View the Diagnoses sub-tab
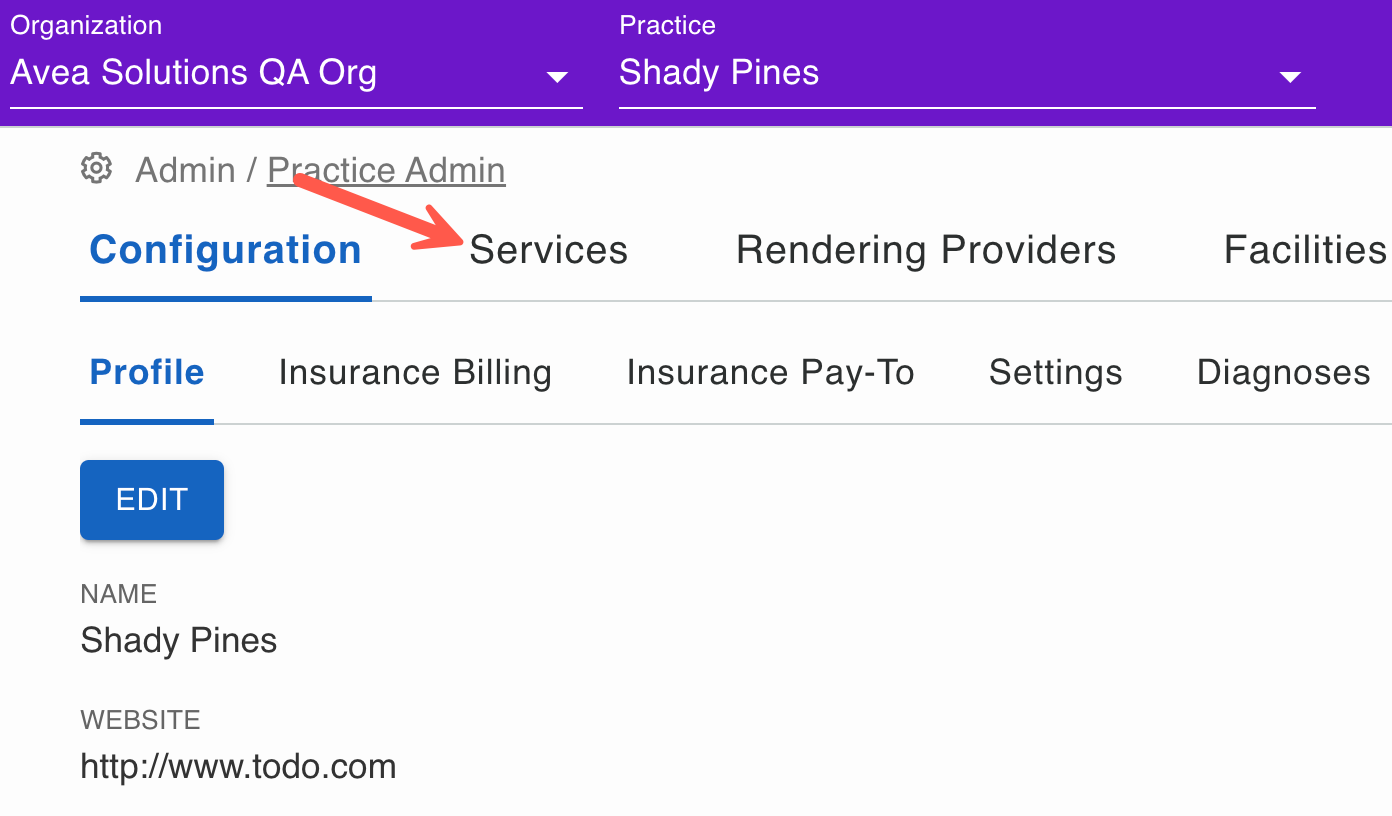 (x=1284, y=373)
